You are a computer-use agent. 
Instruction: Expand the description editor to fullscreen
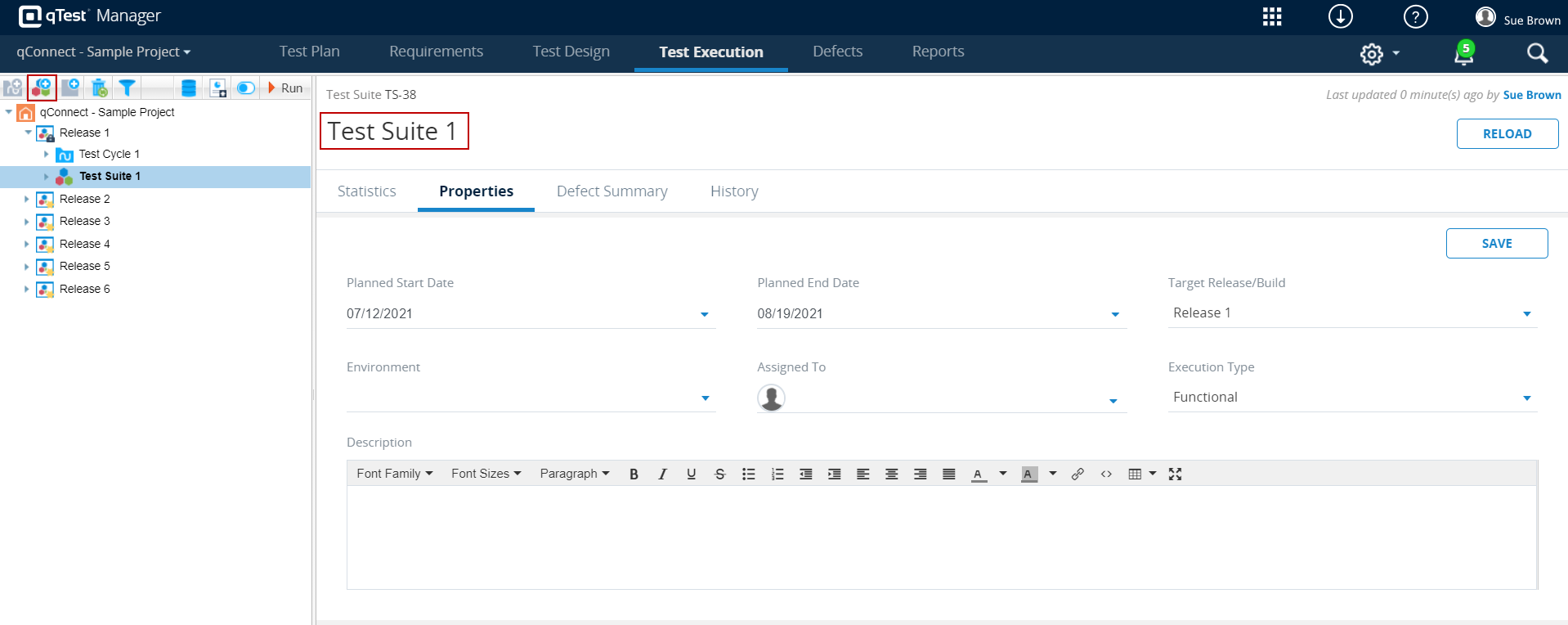tap(1175, 474)
